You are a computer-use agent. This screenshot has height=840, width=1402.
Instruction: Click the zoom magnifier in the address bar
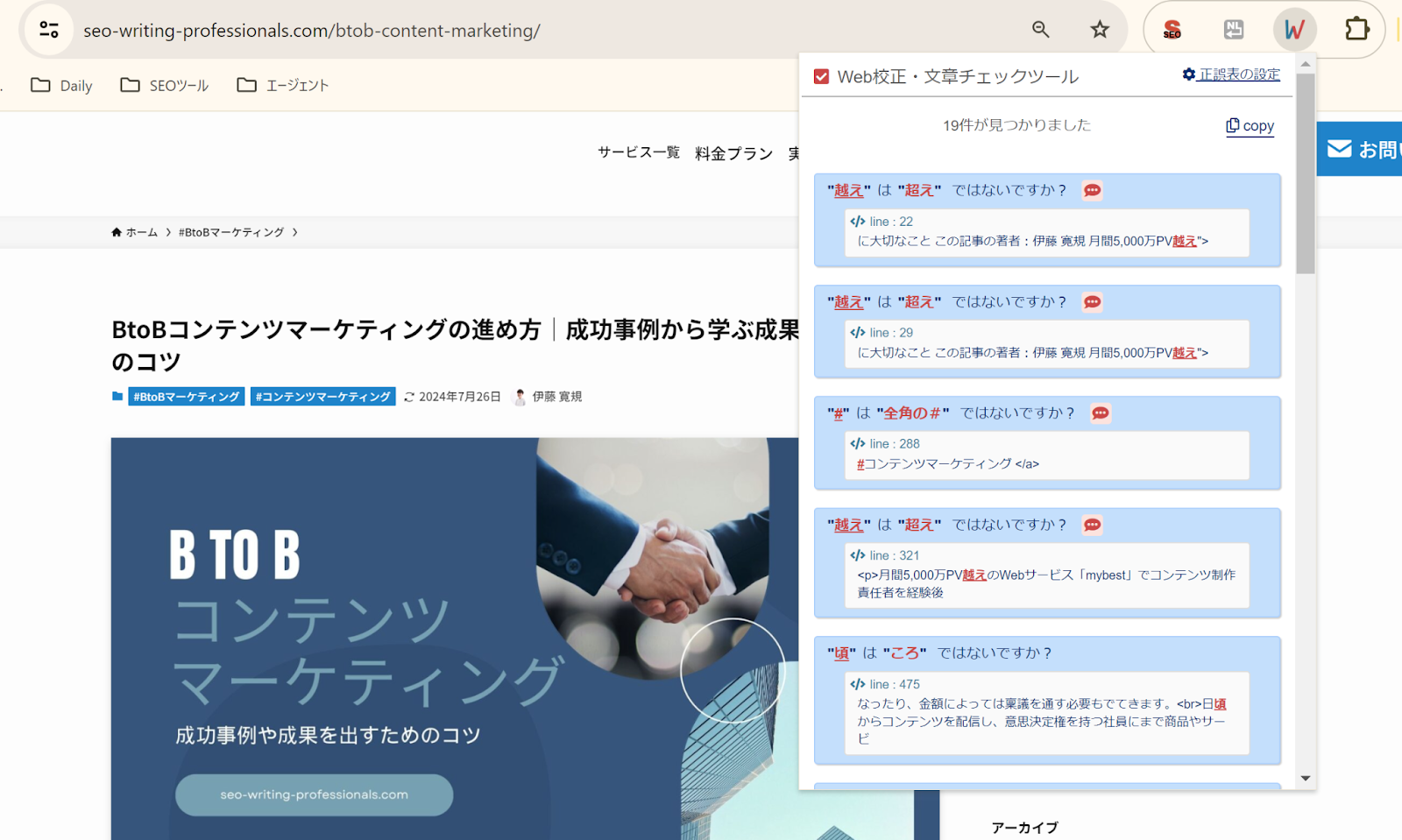point(1040,29)
